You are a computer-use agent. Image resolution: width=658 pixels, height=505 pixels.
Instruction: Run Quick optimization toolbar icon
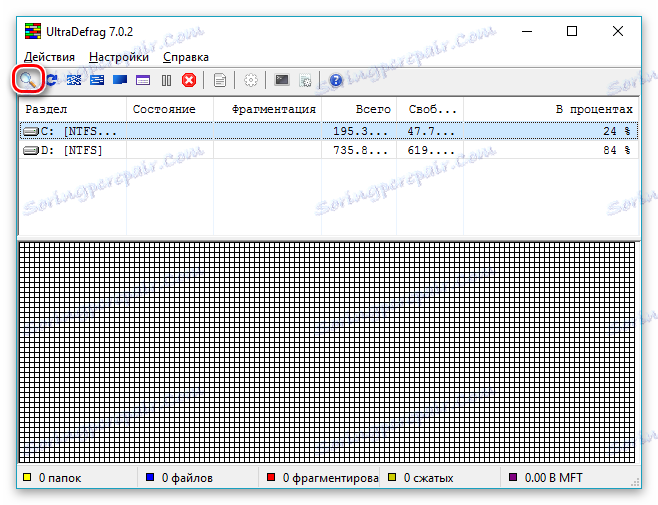point(97,80)
